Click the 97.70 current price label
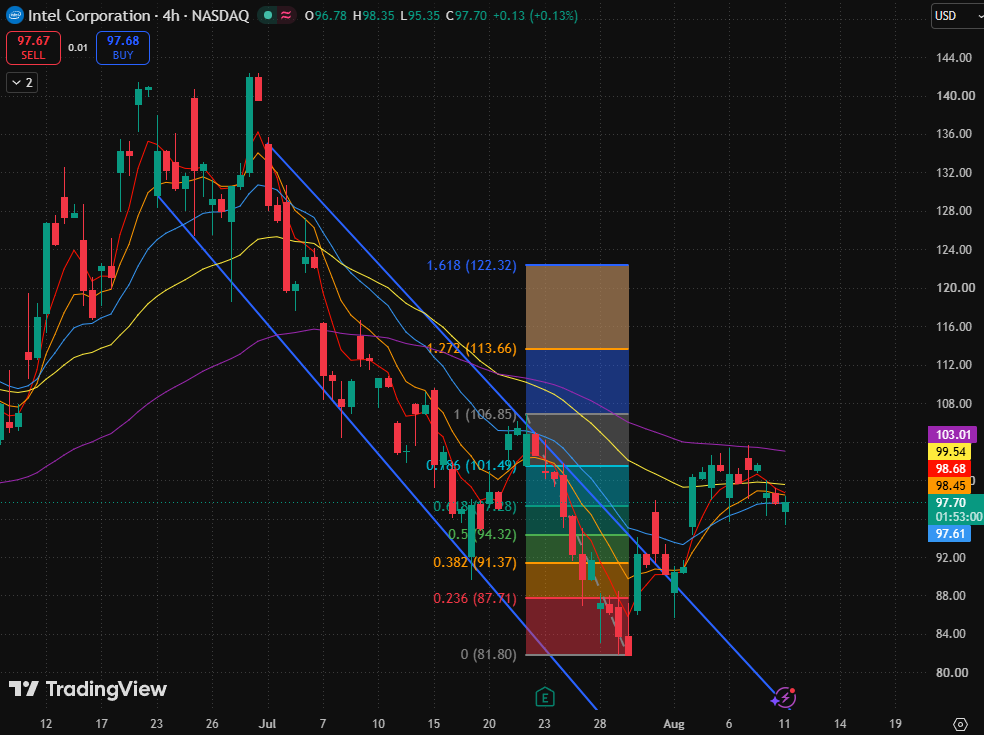The width and height of the screenshot is (984, 735). (951, 503)
